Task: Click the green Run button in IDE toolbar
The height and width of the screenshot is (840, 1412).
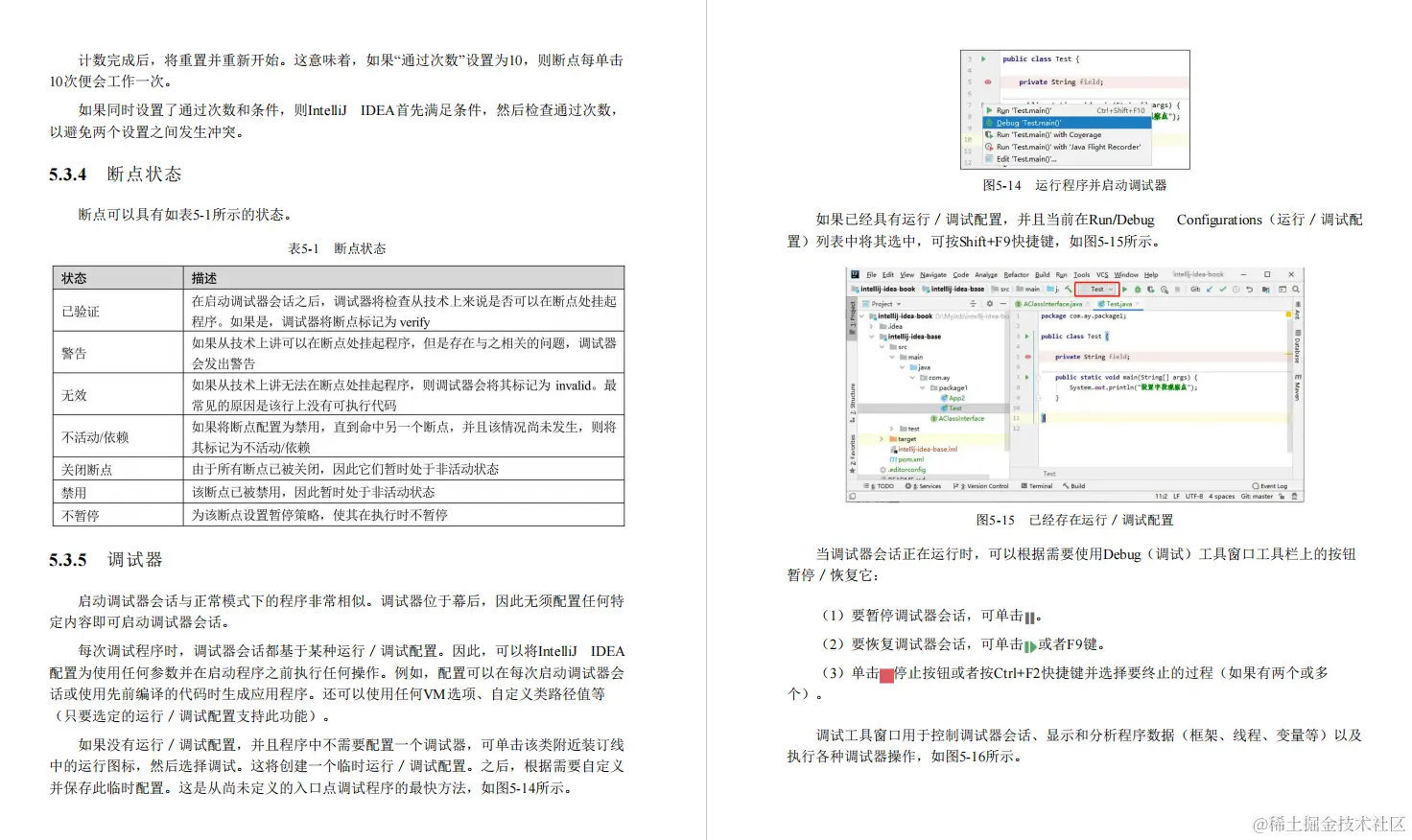Action: coord(1124,289)
